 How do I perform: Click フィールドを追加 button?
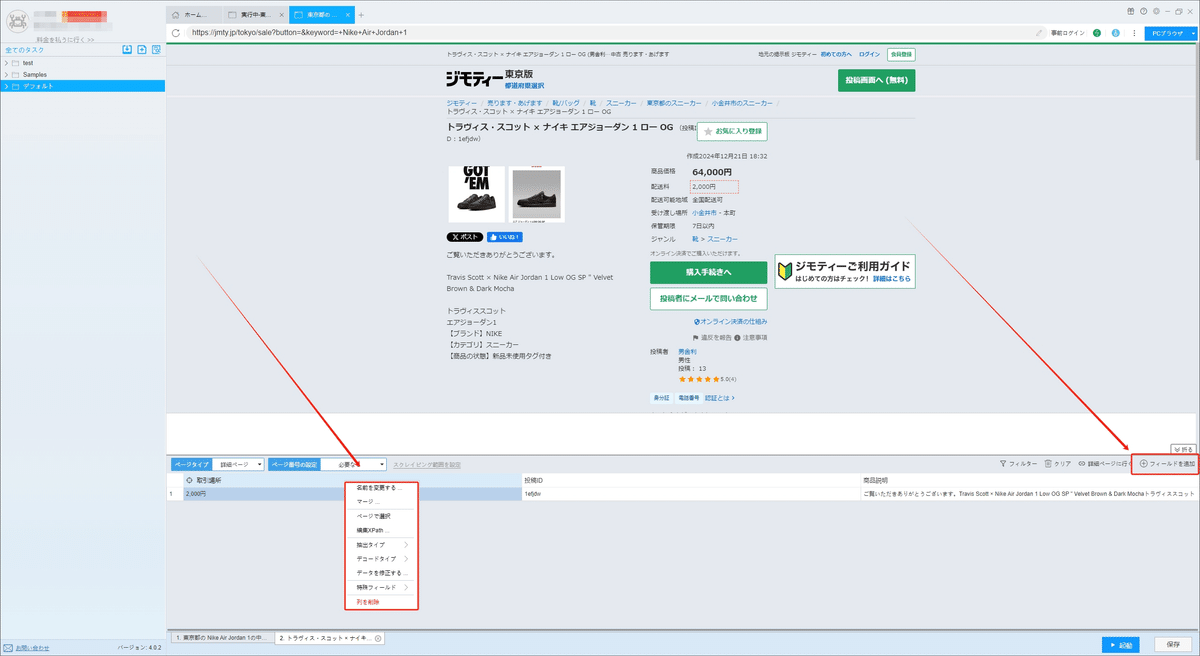tap(1166, 464)
